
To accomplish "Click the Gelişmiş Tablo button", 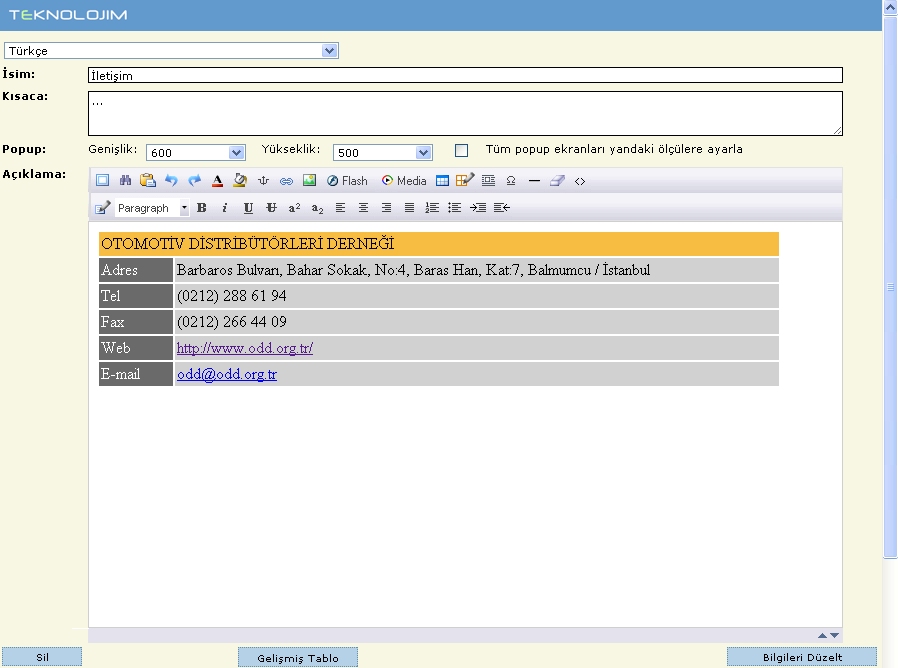I will (298, 658).
